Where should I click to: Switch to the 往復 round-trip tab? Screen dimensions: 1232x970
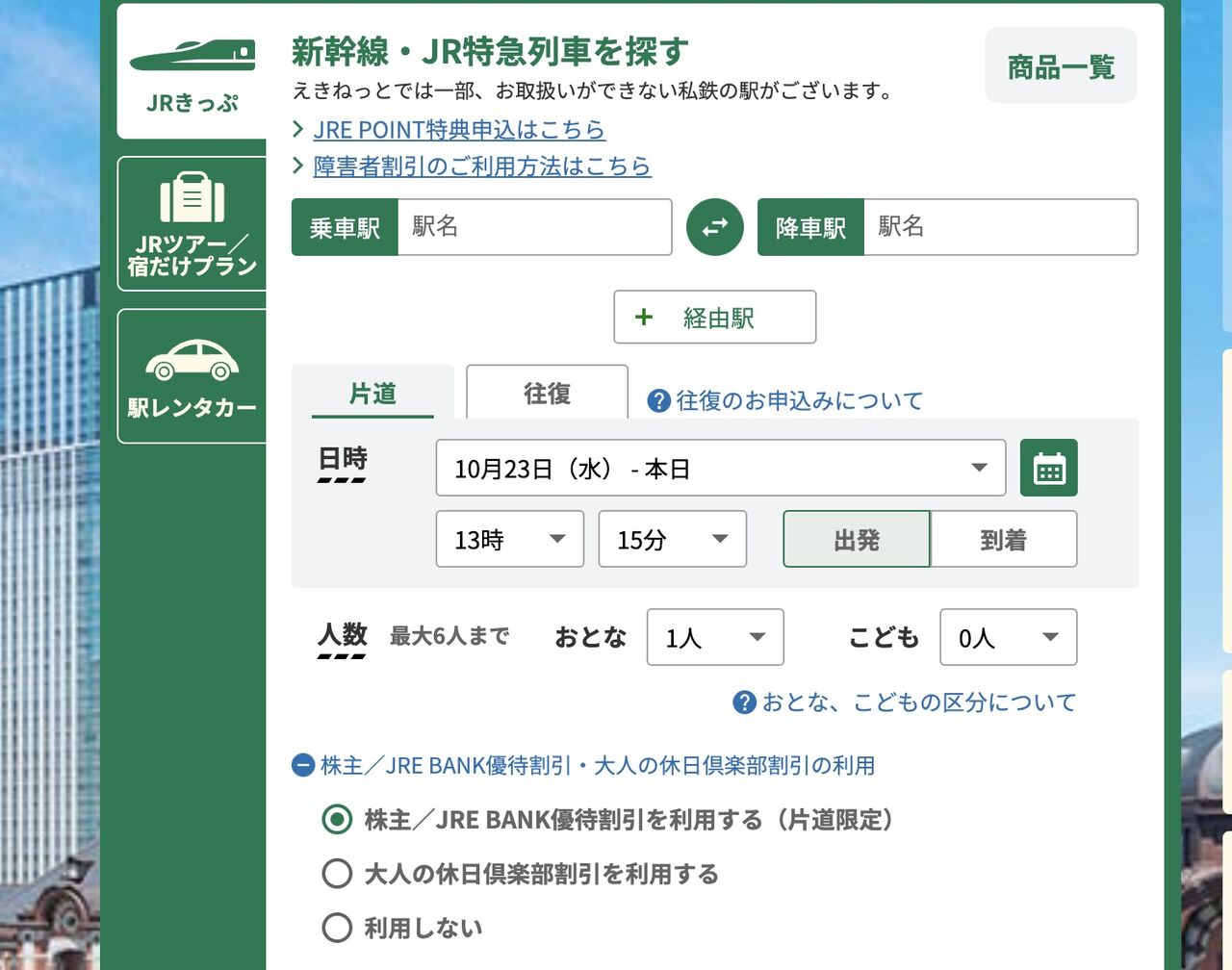(x=548, y=393)
